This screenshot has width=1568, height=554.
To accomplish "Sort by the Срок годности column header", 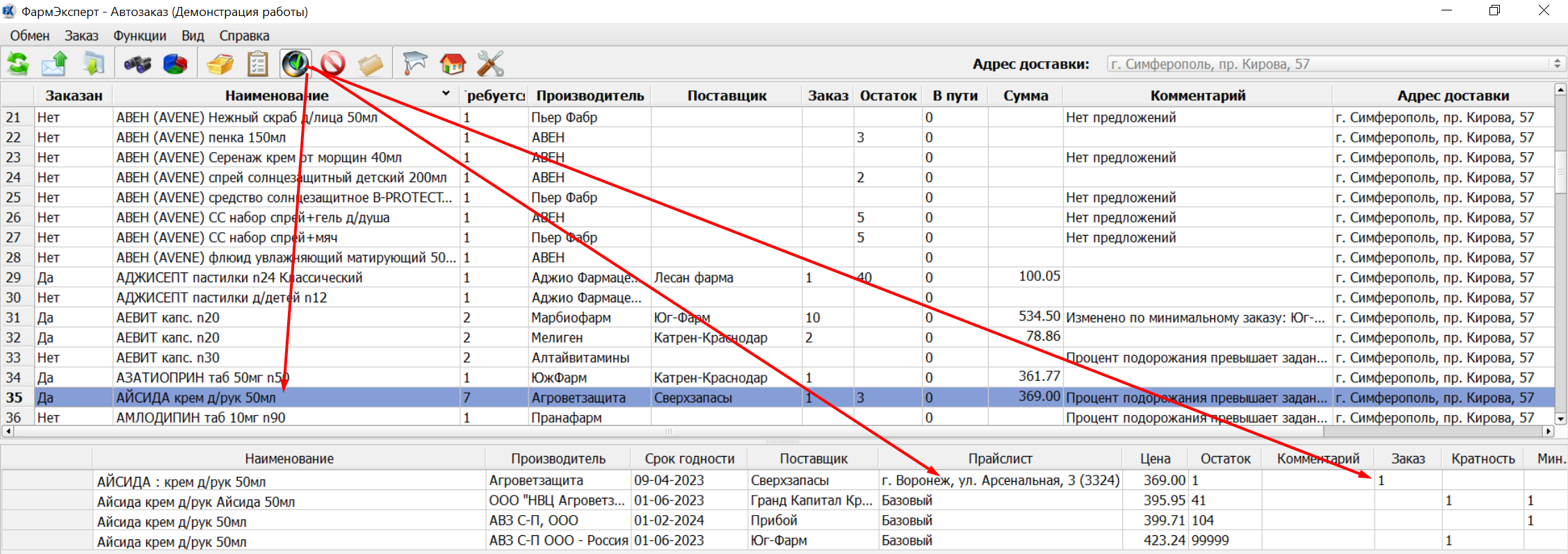I will point(689,459).
